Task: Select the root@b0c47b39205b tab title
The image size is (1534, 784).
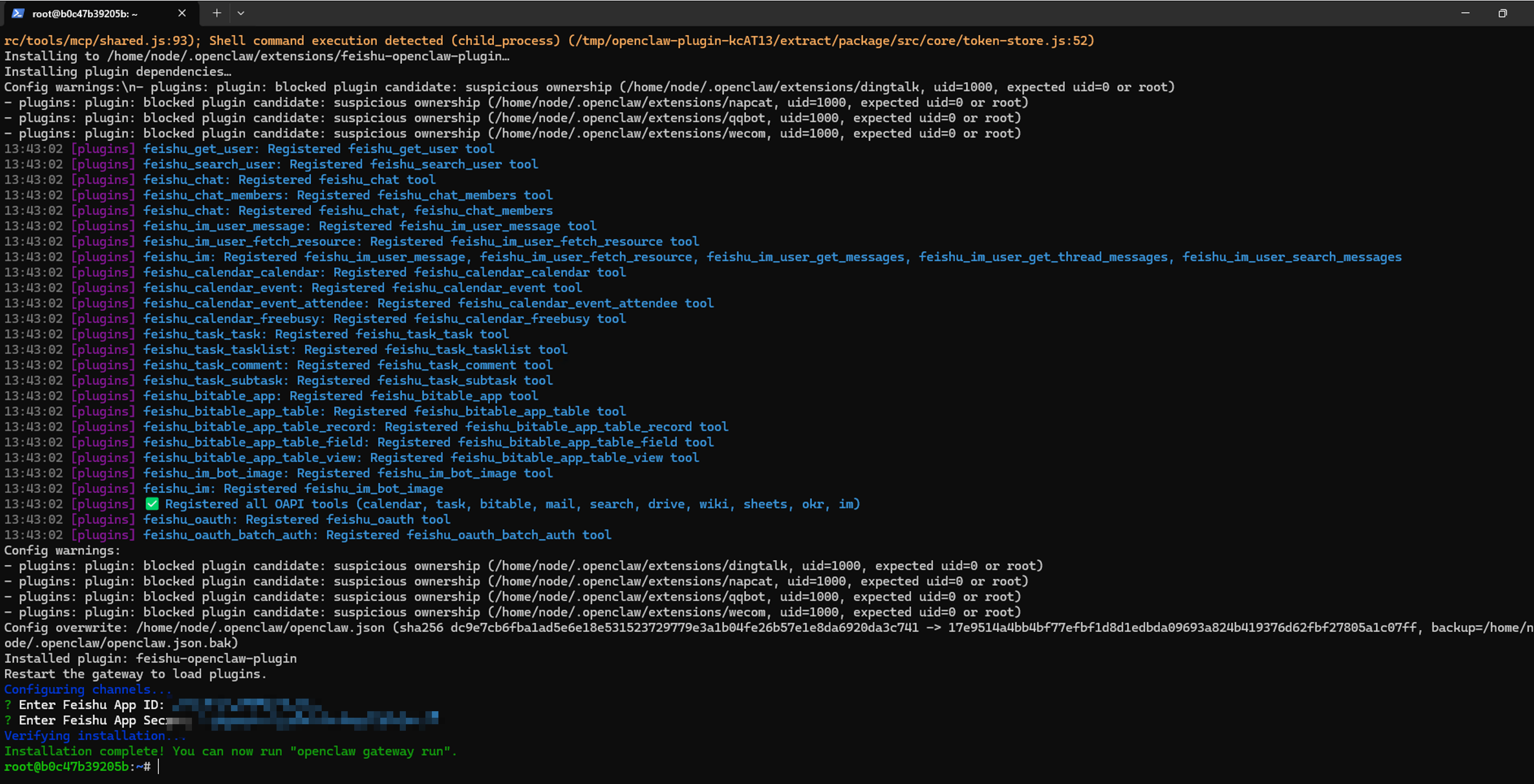Action: point(85,14)
